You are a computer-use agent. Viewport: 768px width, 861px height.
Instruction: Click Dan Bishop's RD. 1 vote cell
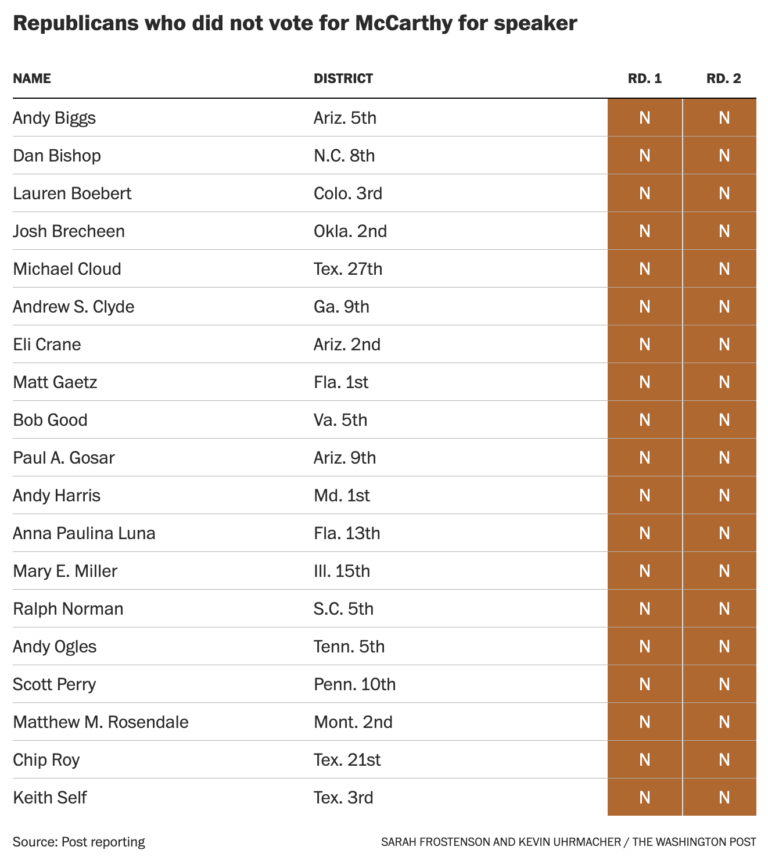click(x=645, y=156)
